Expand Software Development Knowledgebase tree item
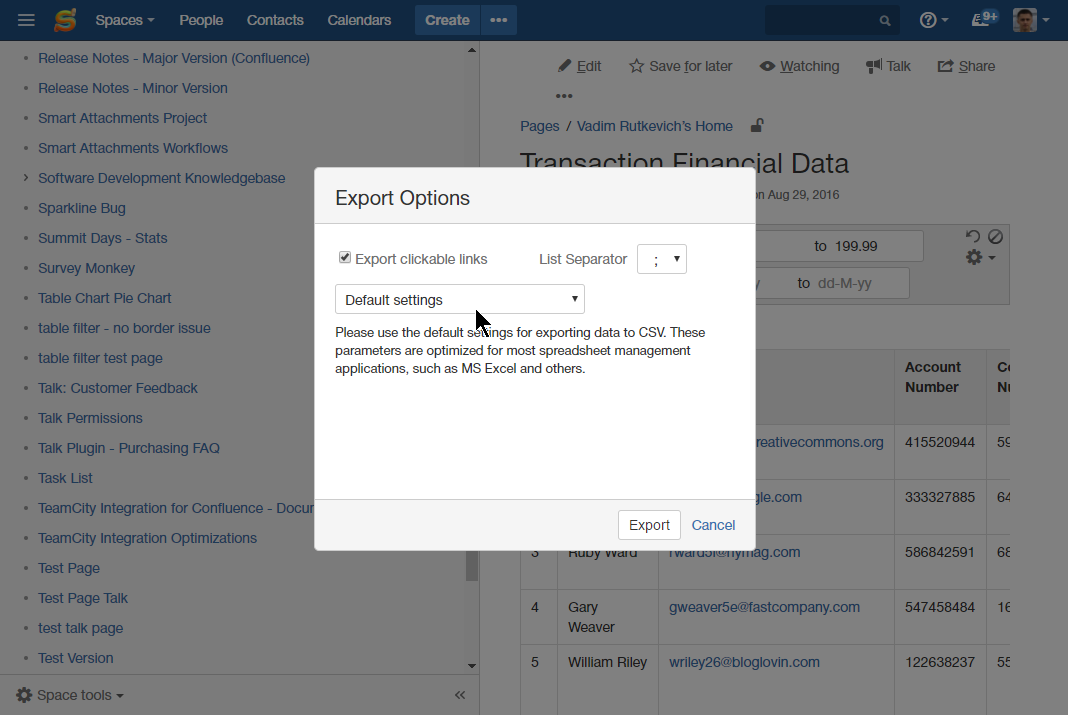The width and height of the screenshot is (1068, 715). tap(26, 178)
